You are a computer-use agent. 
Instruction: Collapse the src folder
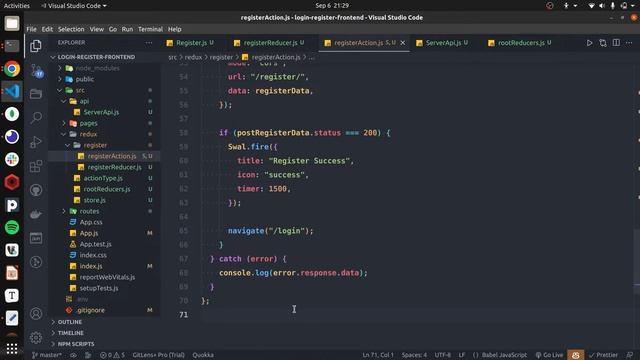click(x=80, y=90)
